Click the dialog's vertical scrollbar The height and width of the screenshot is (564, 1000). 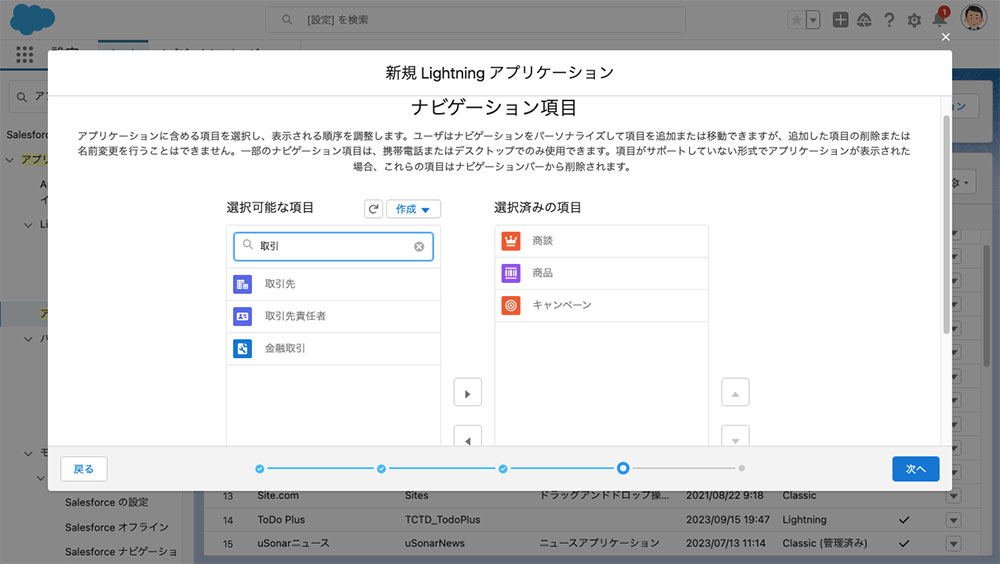click(946, 223)
